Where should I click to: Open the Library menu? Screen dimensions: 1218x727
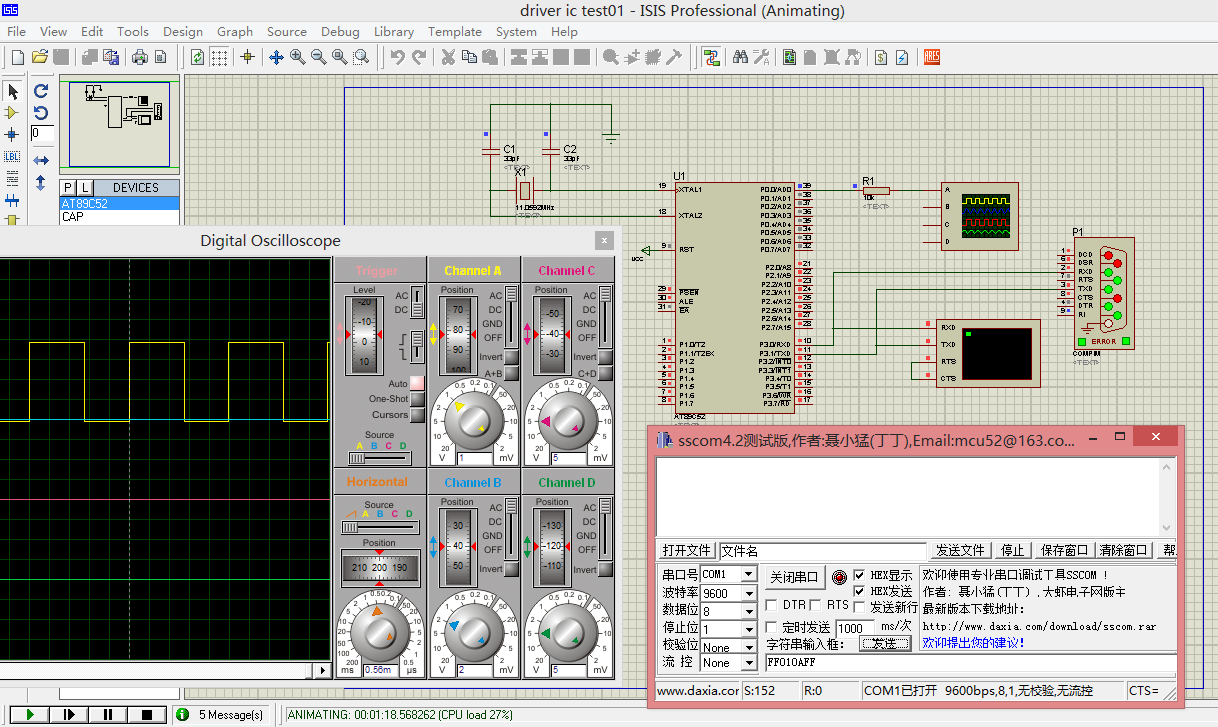(394, 32)
